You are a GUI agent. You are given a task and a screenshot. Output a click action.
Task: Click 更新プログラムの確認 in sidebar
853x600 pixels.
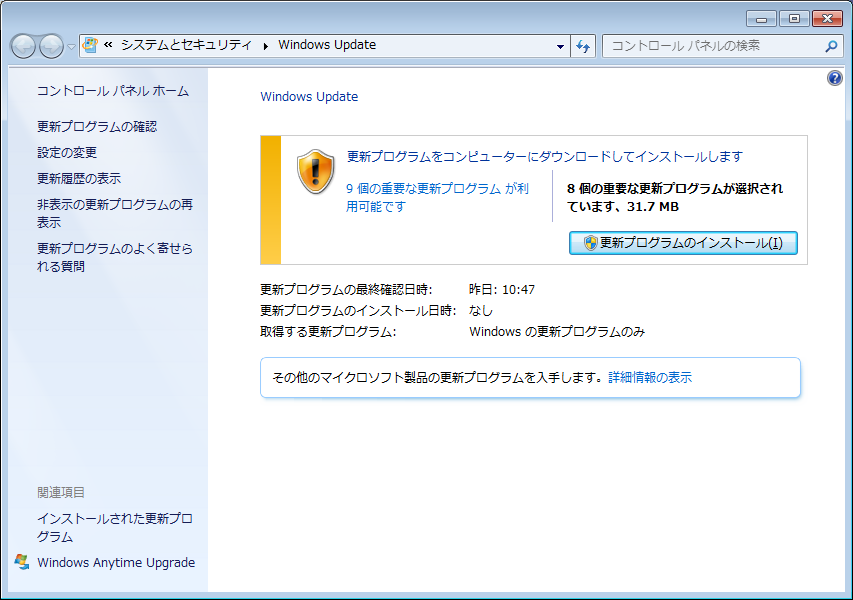coord(97,126)
